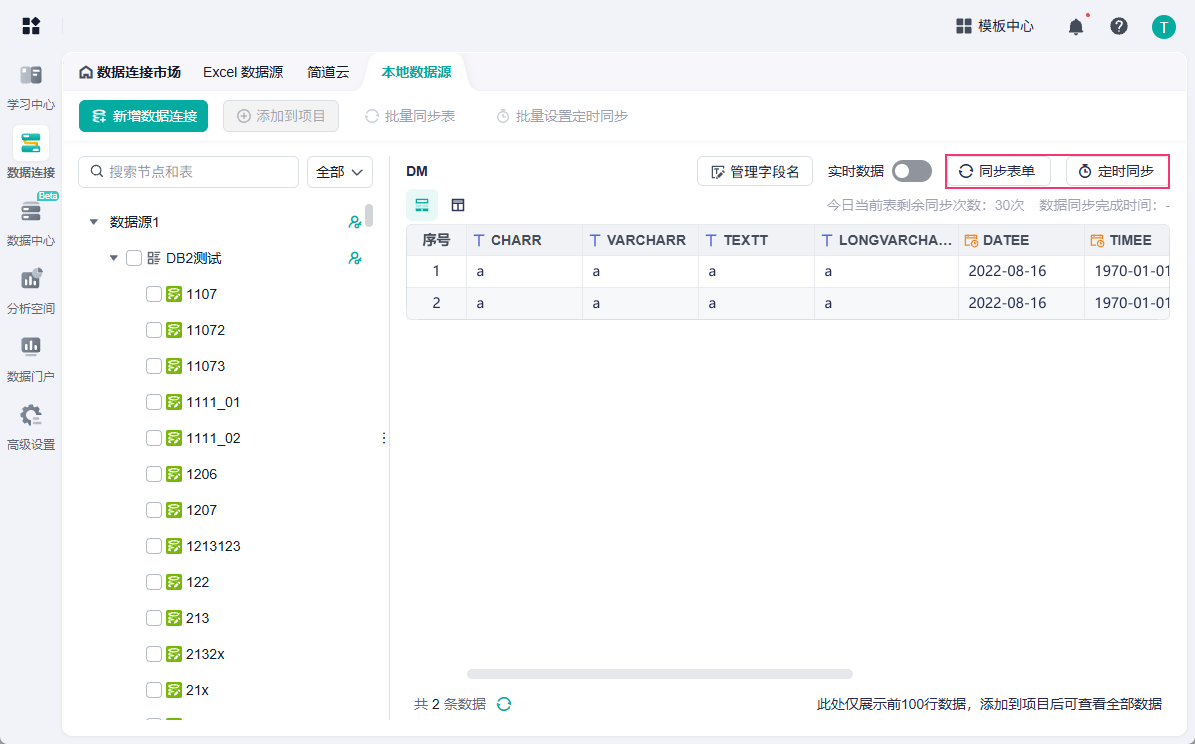
Task: Focus the 搜索节点和表 search field
Action: (x=188, y=172)
